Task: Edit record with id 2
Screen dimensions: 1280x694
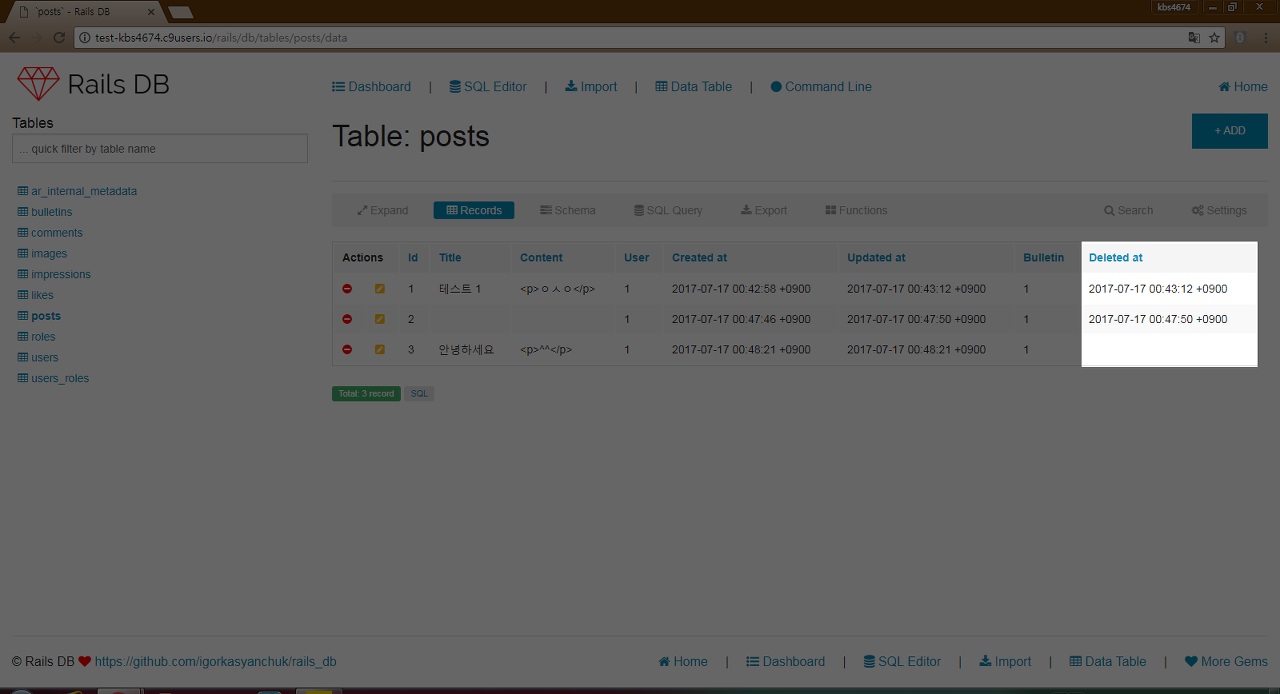Action: pyautogui.click(x=379, y=319)
